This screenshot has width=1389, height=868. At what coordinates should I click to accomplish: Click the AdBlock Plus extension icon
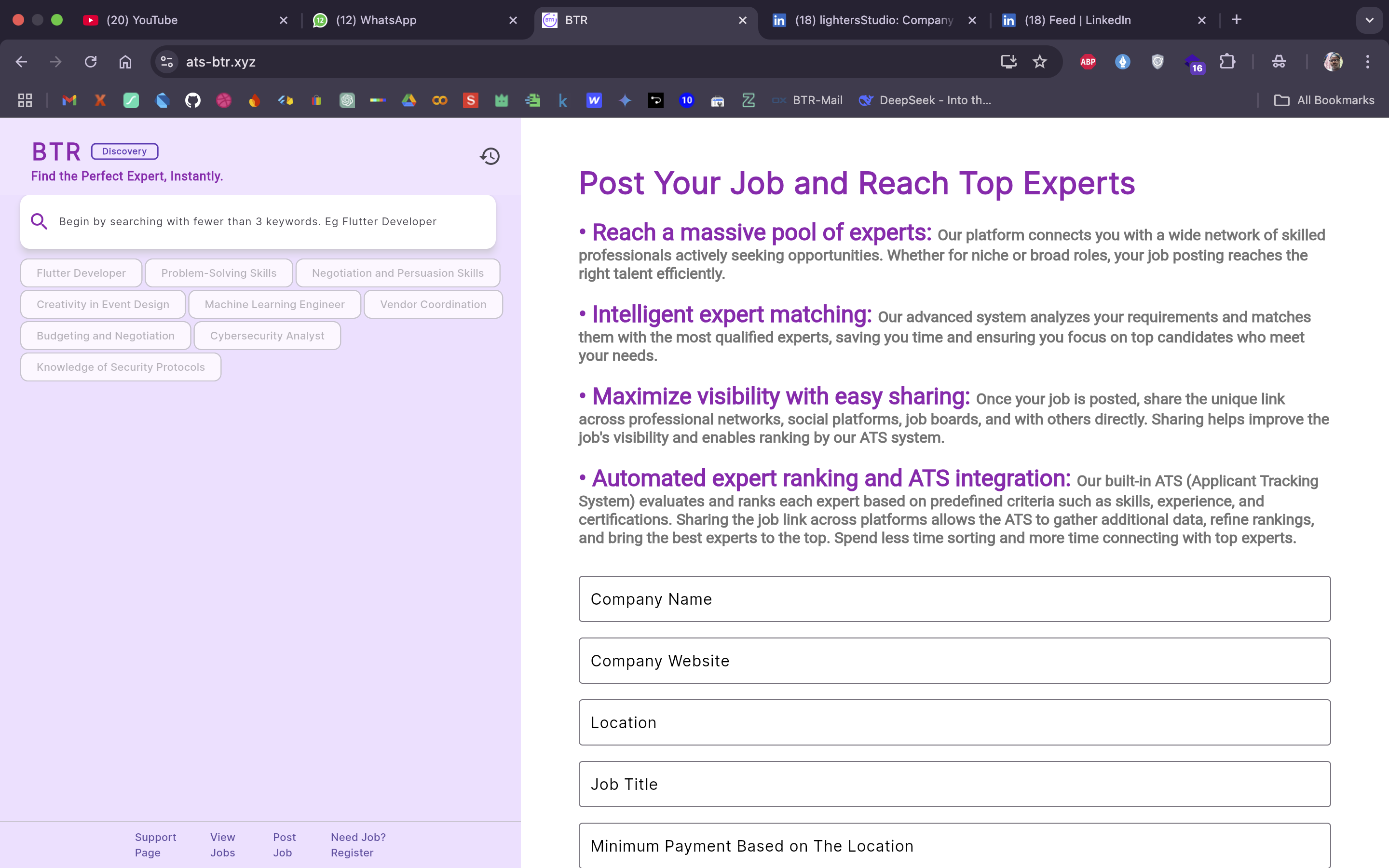coord(1088,62)
